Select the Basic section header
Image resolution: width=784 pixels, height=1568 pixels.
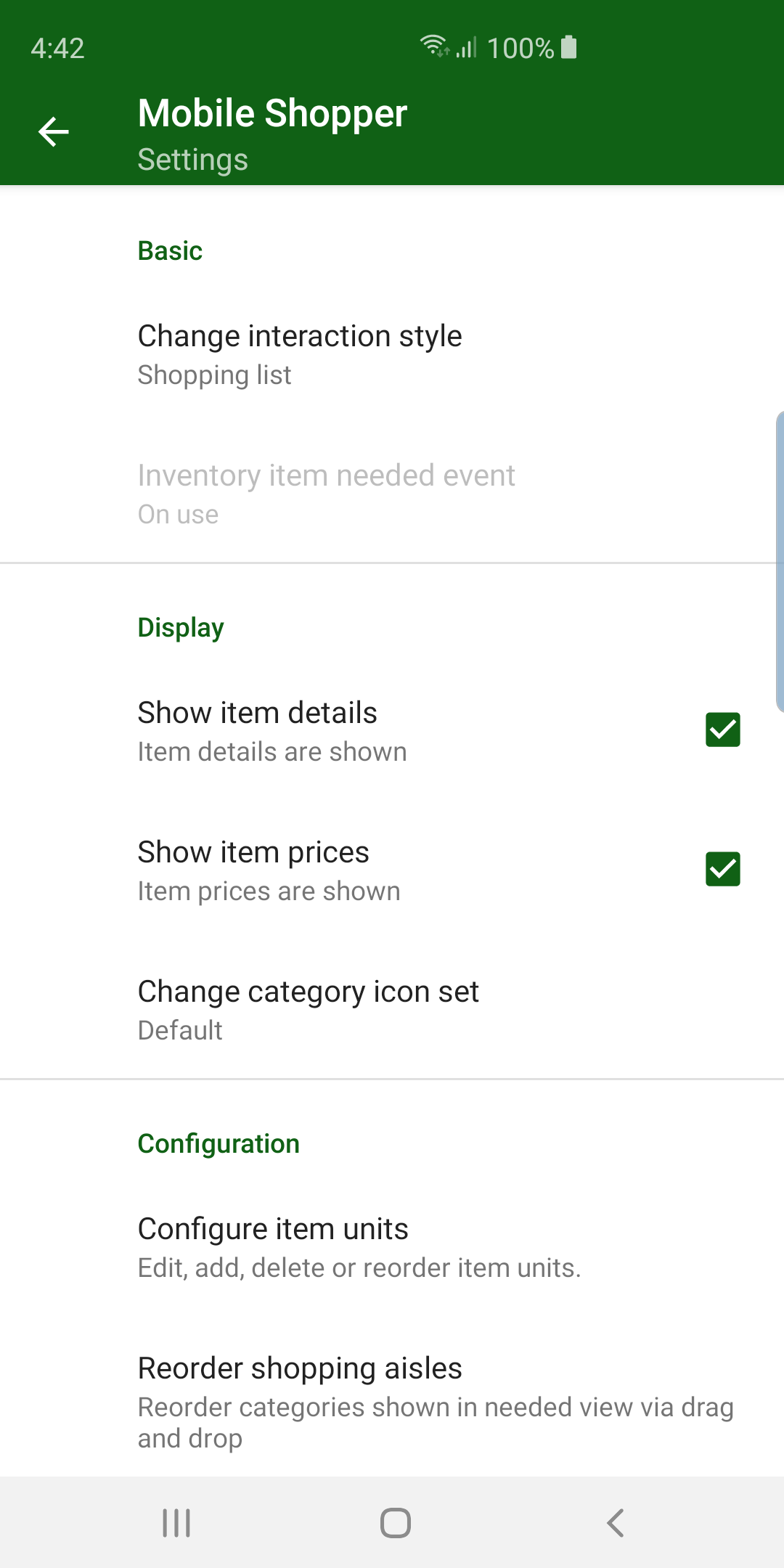(170, 250)
